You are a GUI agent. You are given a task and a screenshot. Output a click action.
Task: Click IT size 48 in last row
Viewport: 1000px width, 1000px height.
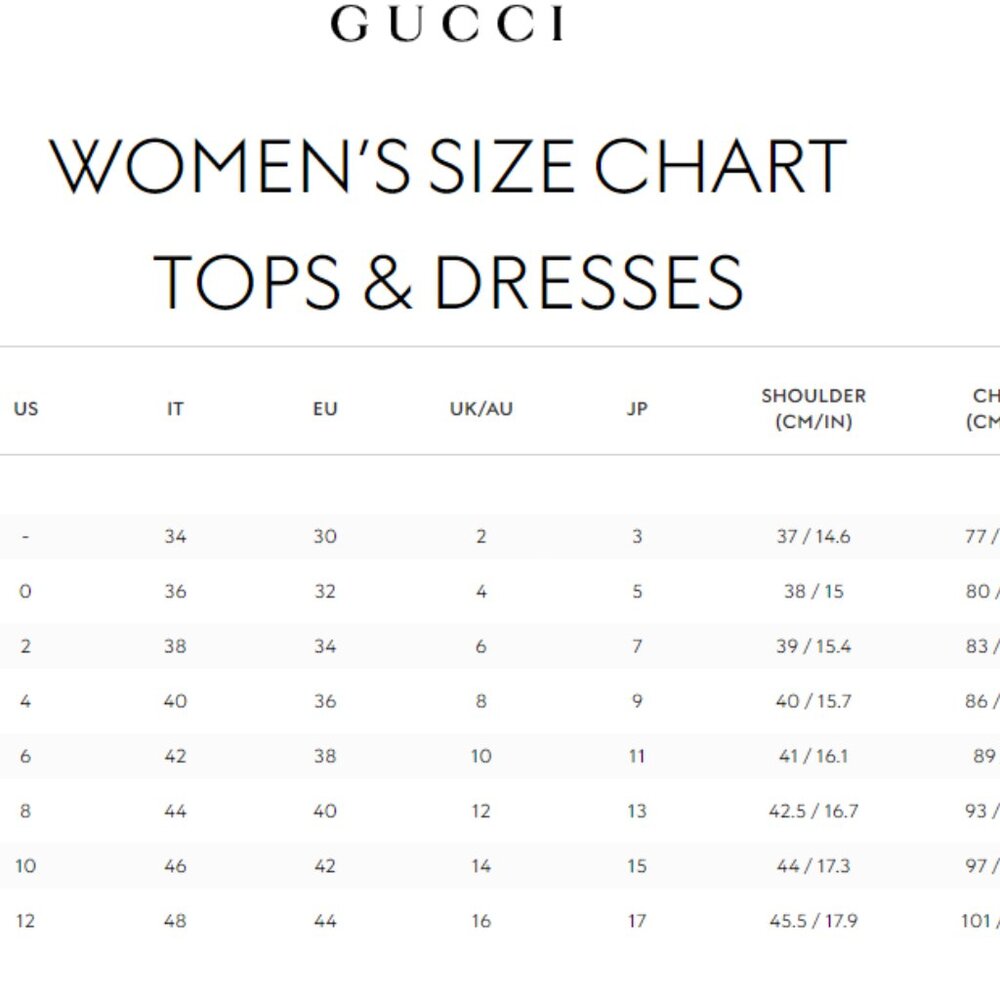click(x=175, y=921)
